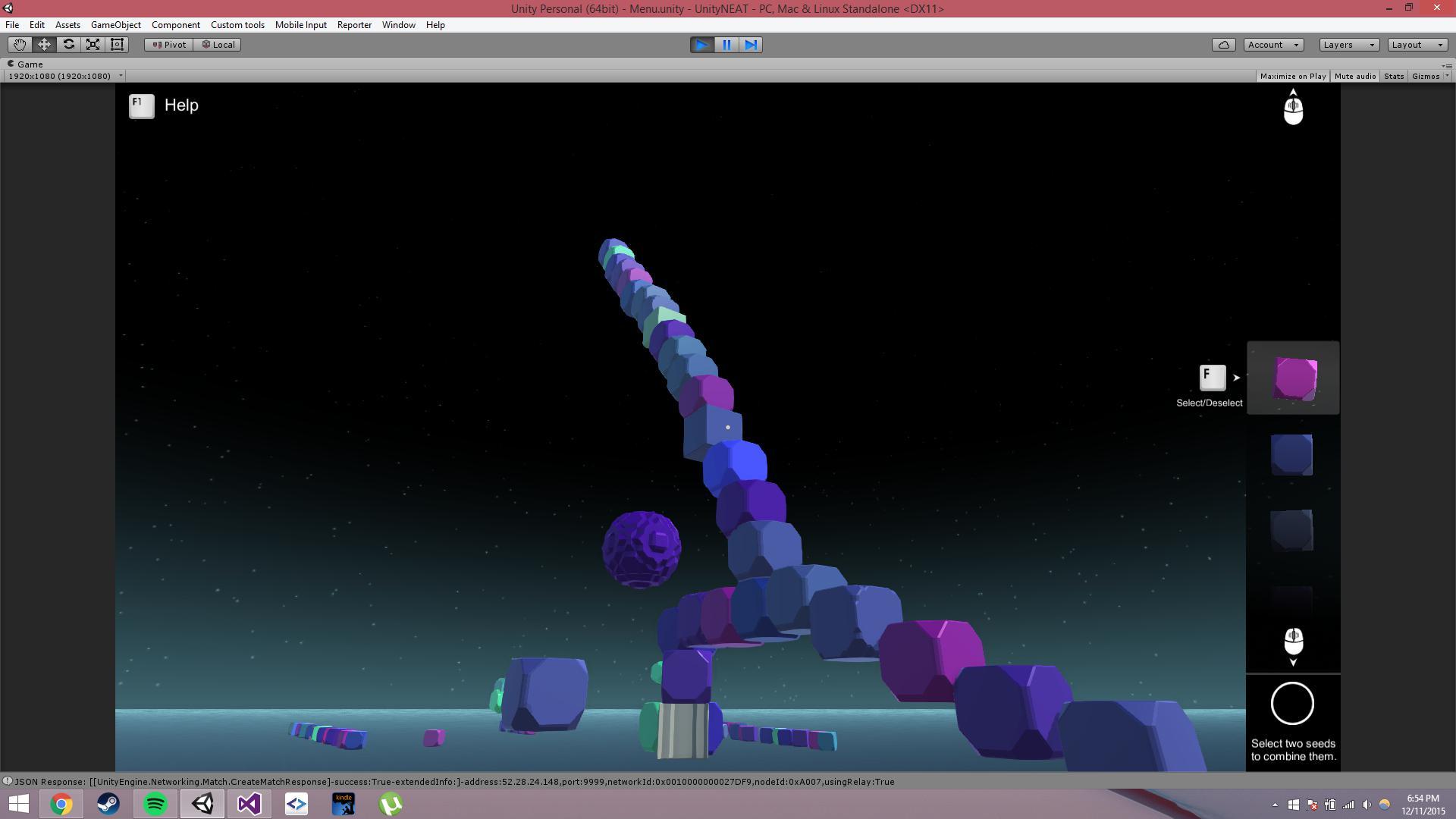Change the 1920x1080 resolution dropdown
This screenshot has width=1456, height=819.
pyautogui.click(x=64, y=76)
